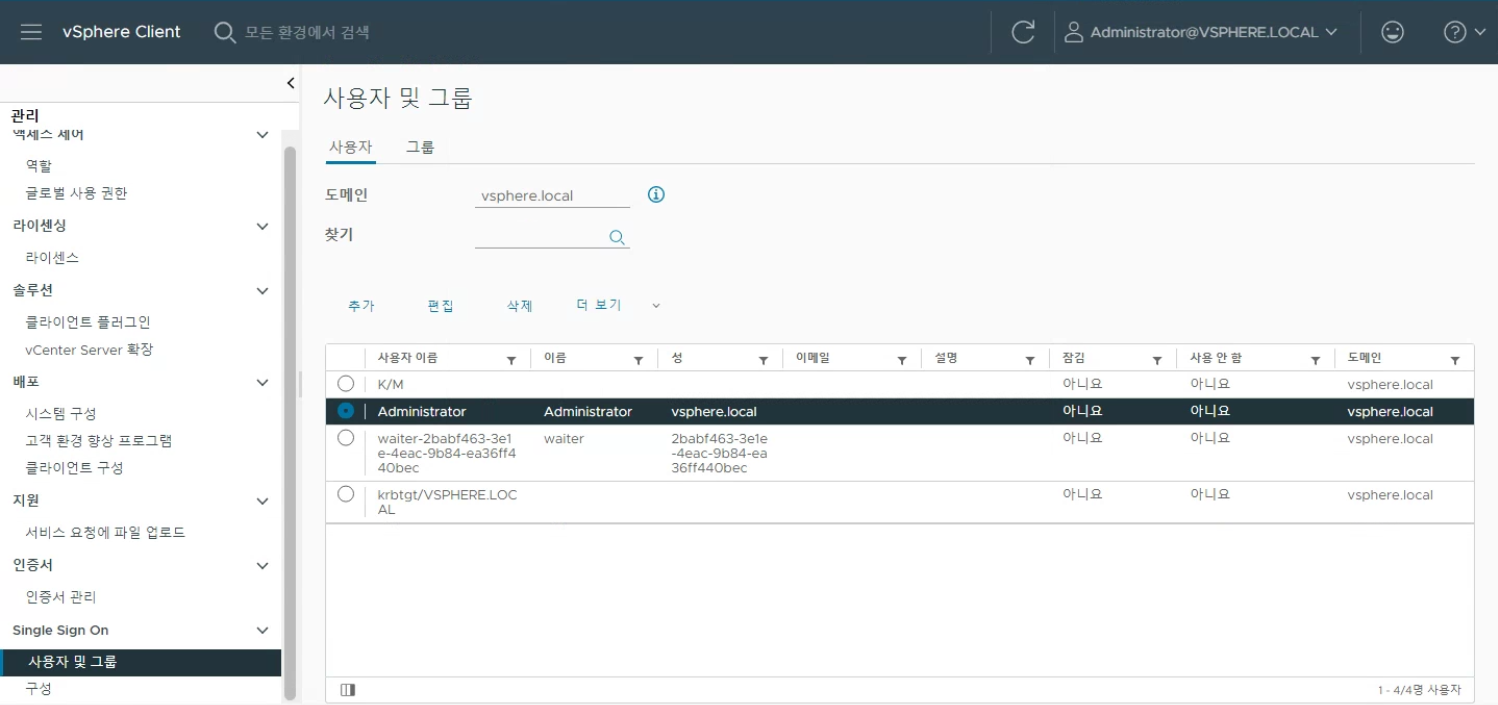Image resolution: width=1498 pixels, height=705 pixels.
Task: Collapse the 배포 section
Action: pyautogui.click(x=262, y=382)
